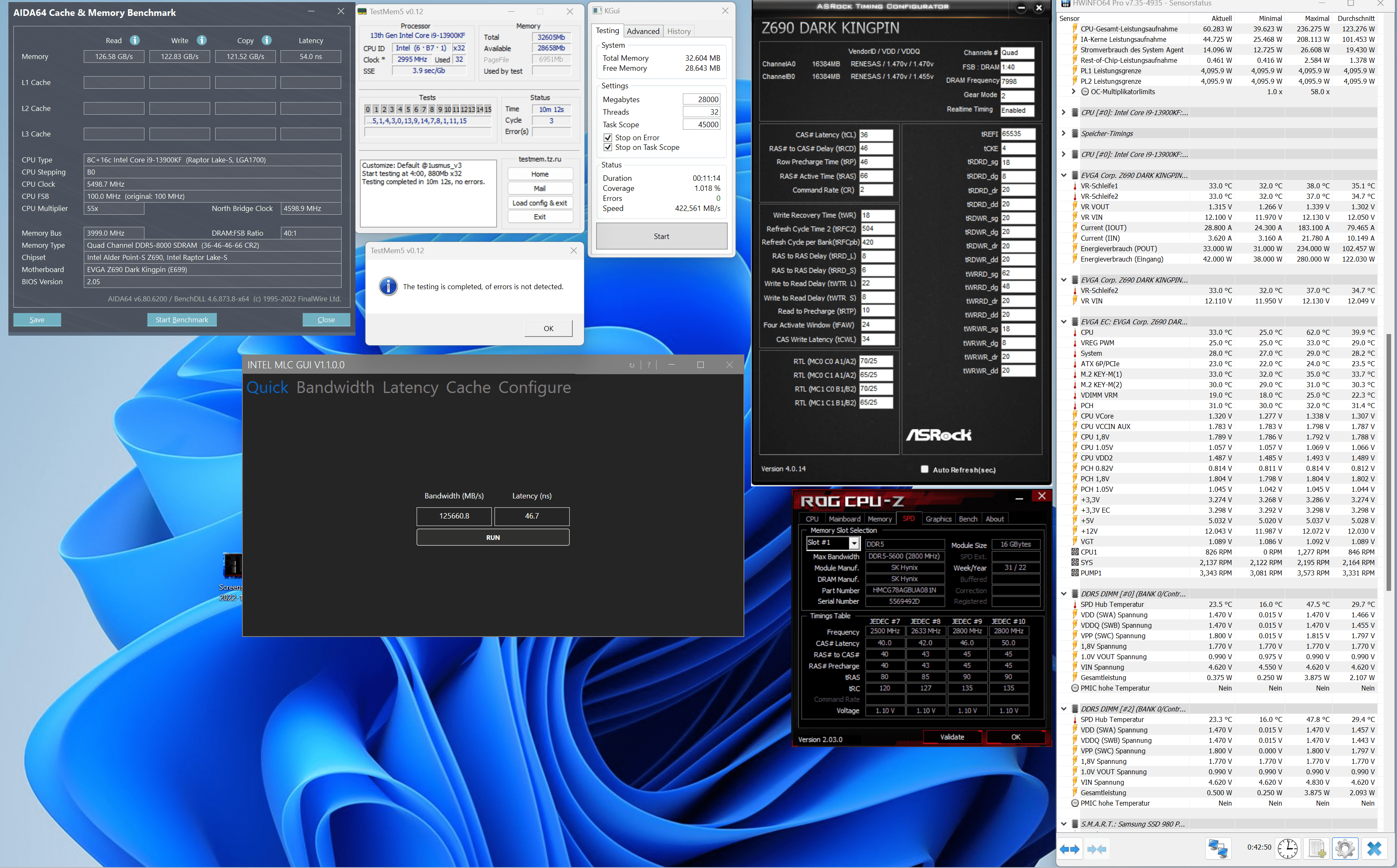Click the info icon next to Read in AIDA64
1397x868 pixels.
pos(134,40)
